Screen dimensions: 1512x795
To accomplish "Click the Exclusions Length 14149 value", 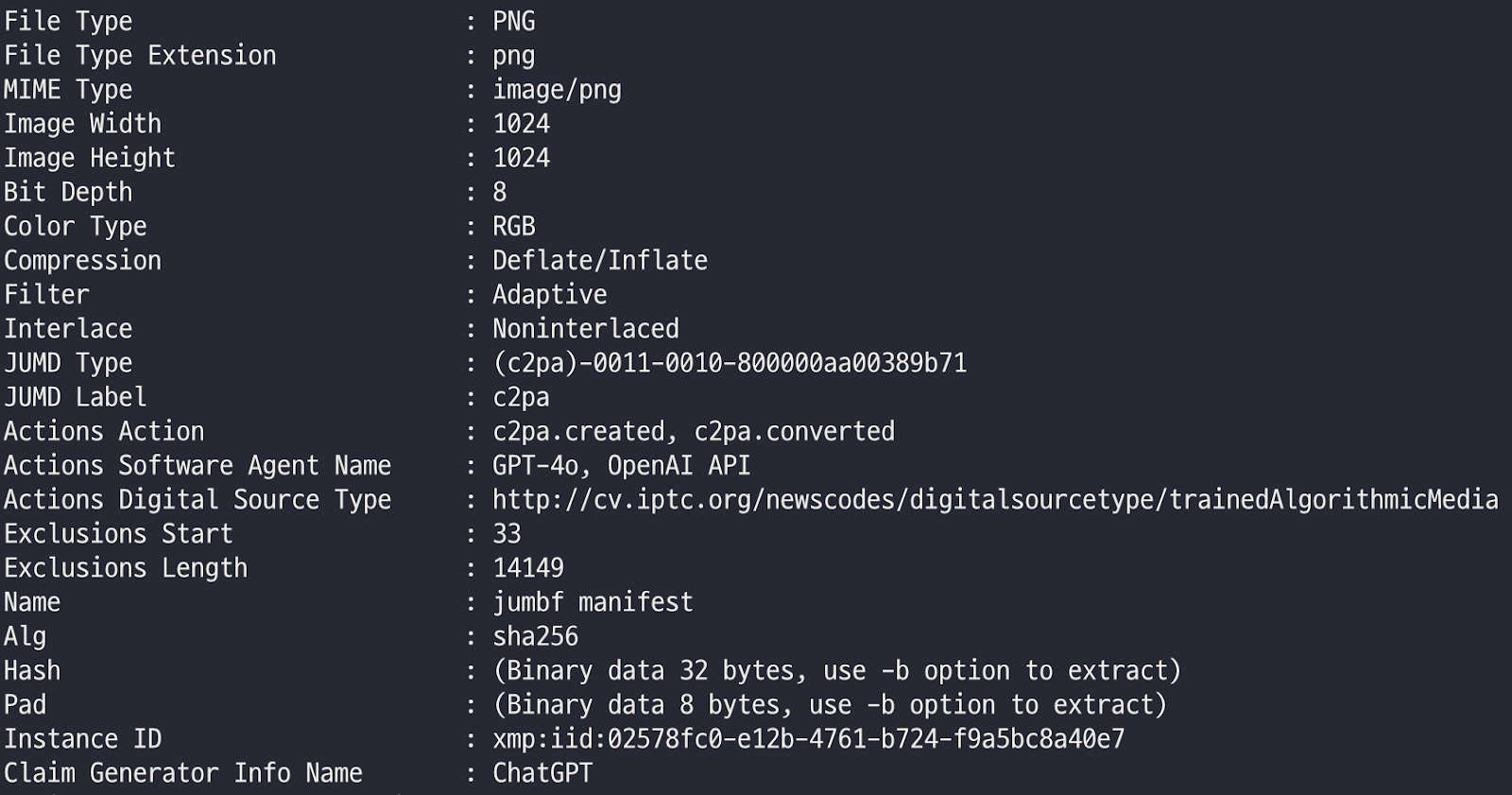I will pos(527,567).
